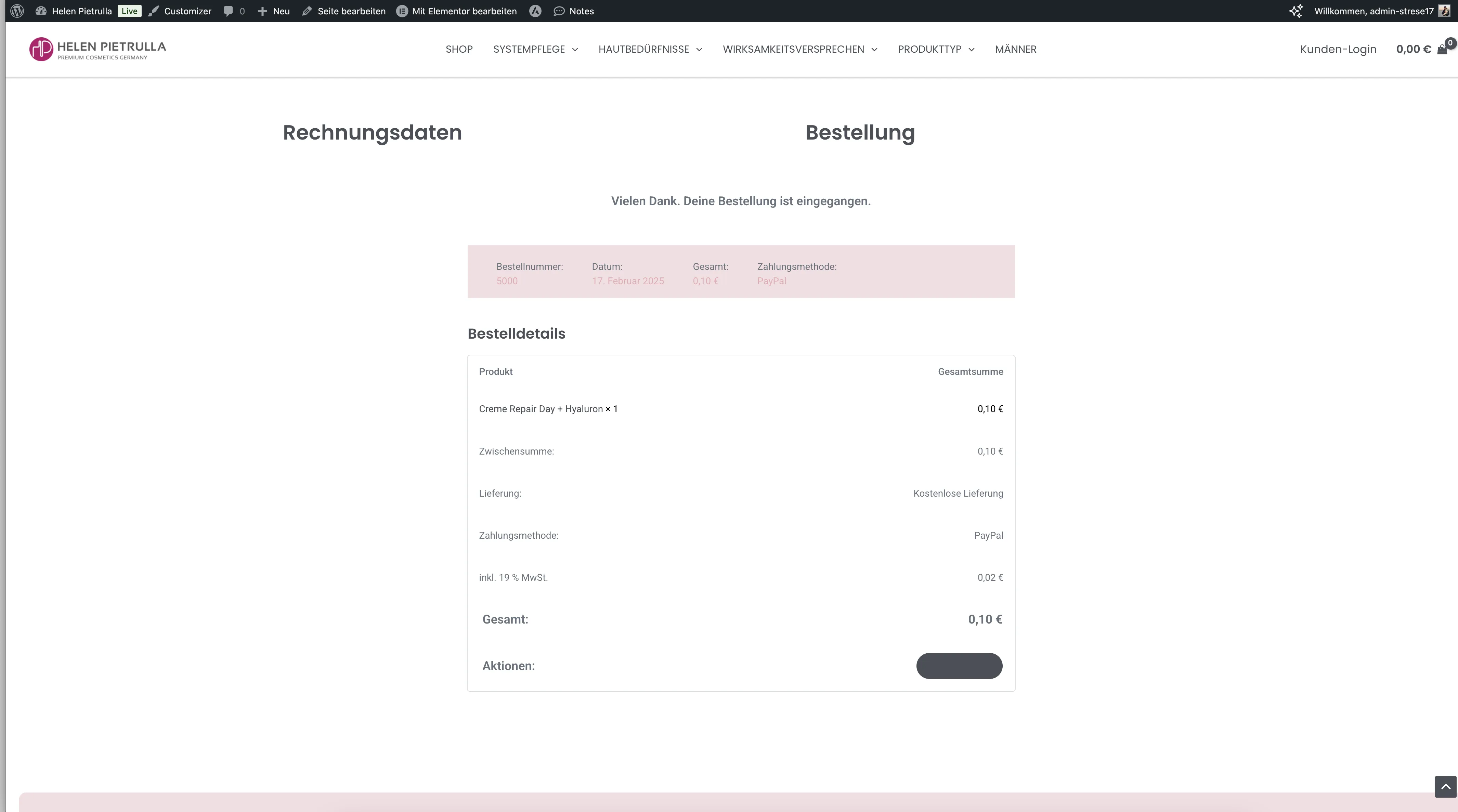1458x812 pixels.
Task: Open the comments bubble icon
Action: click(x=228, y=11)
